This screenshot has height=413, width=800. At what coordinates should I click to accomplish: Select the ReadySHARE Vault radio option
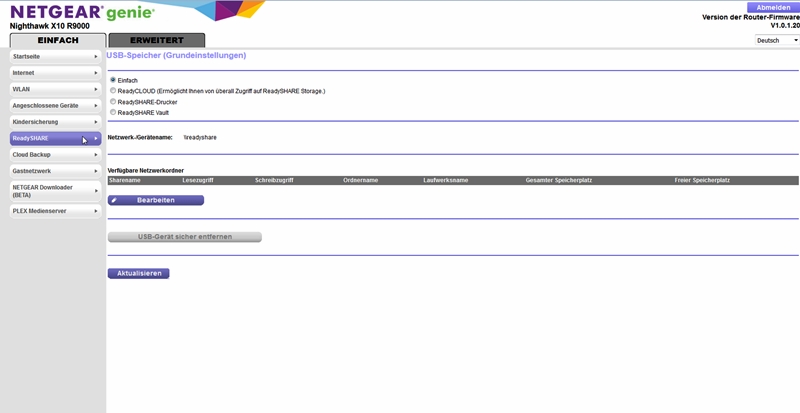(112, 113)
